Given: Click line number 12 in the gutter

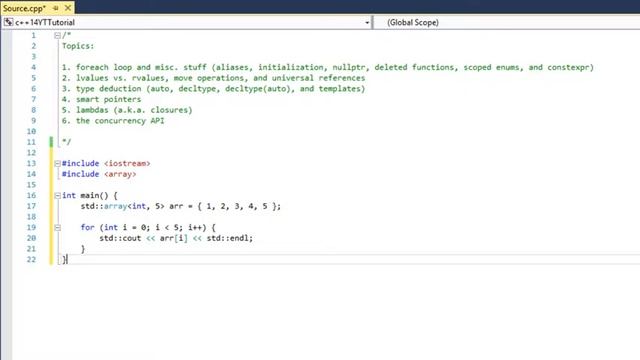Looking at the screenshot, I should (31, 153).
